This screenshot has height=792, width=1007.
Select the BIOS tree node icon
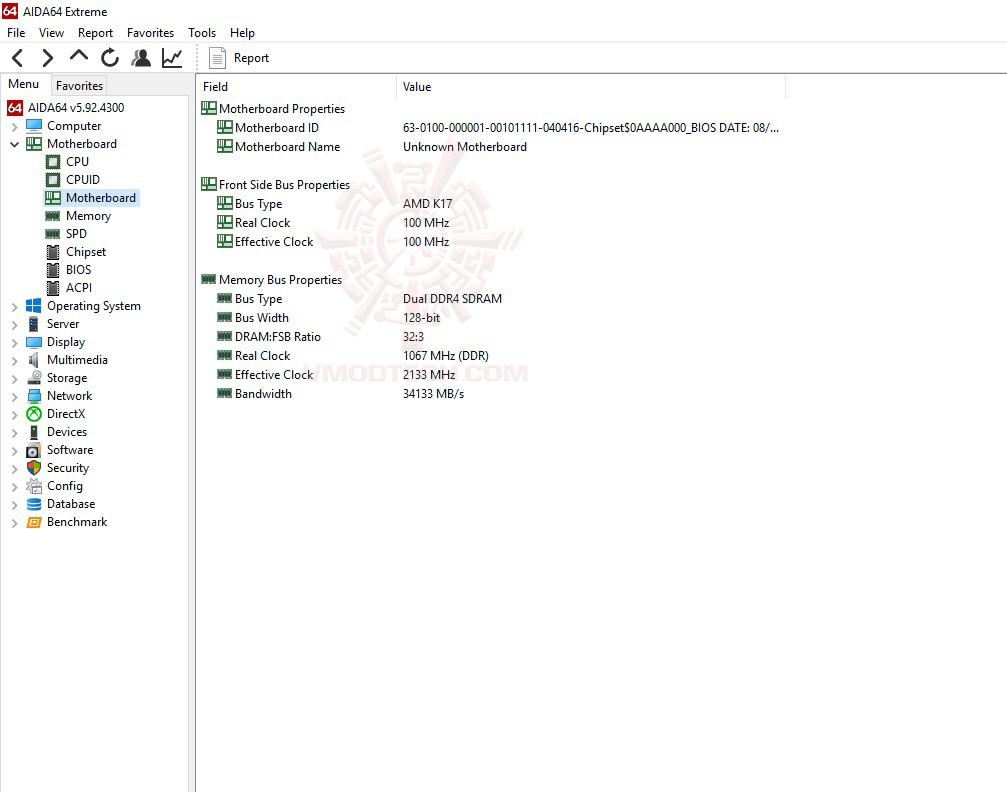click(53, 270)
